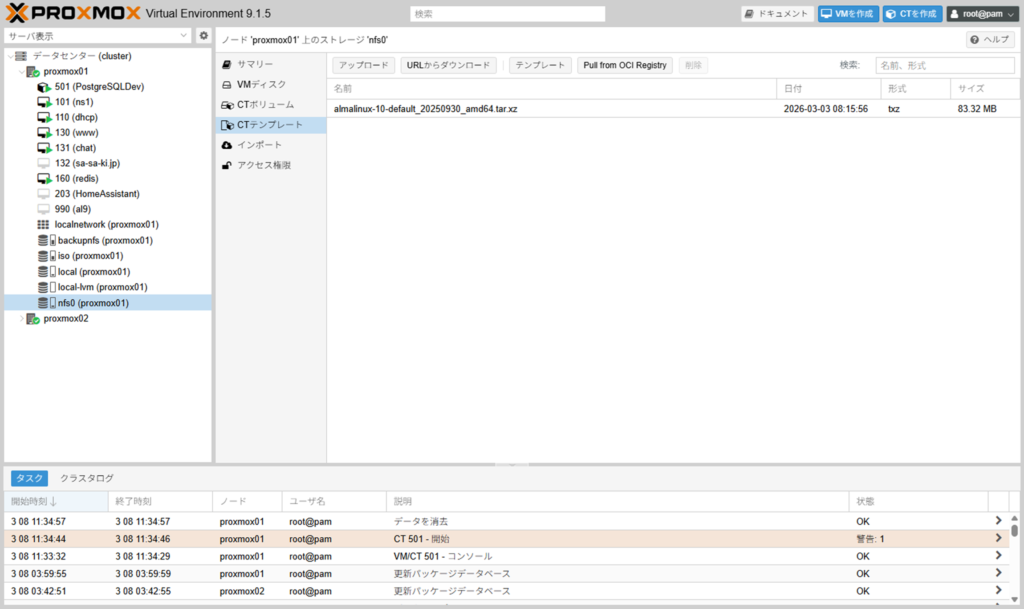Expand details arrow for CT 501 - 開始 task
This screenshot has width=1024, height=609.
[997, 538]
